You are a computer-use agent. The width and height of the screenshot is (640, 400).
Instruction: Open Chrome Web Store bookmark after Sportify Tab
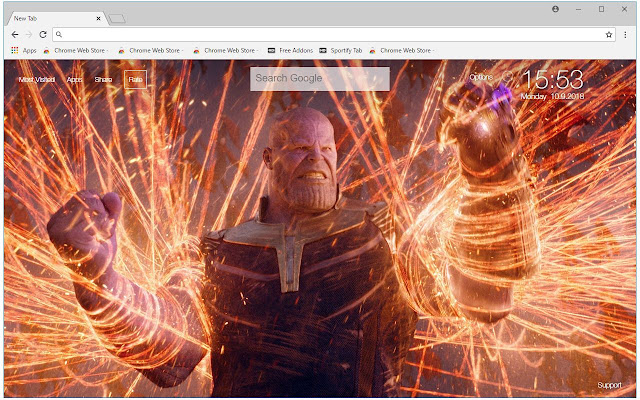coord(402,51)
